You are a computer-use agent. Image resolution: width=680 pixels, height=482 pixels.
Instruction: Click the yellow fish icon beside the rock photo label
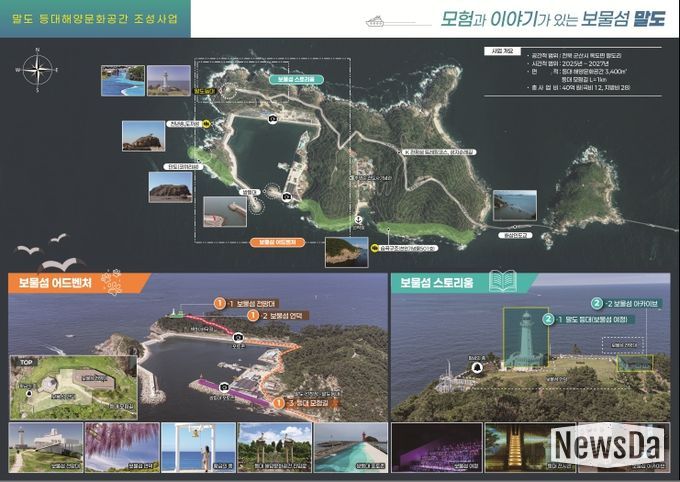click(207, 124)
